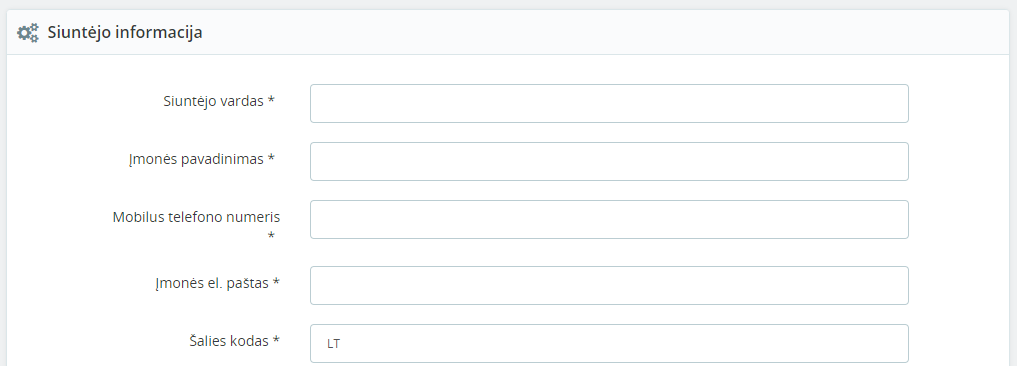Click blank space right of Siuntėjo vardas field

959,103
